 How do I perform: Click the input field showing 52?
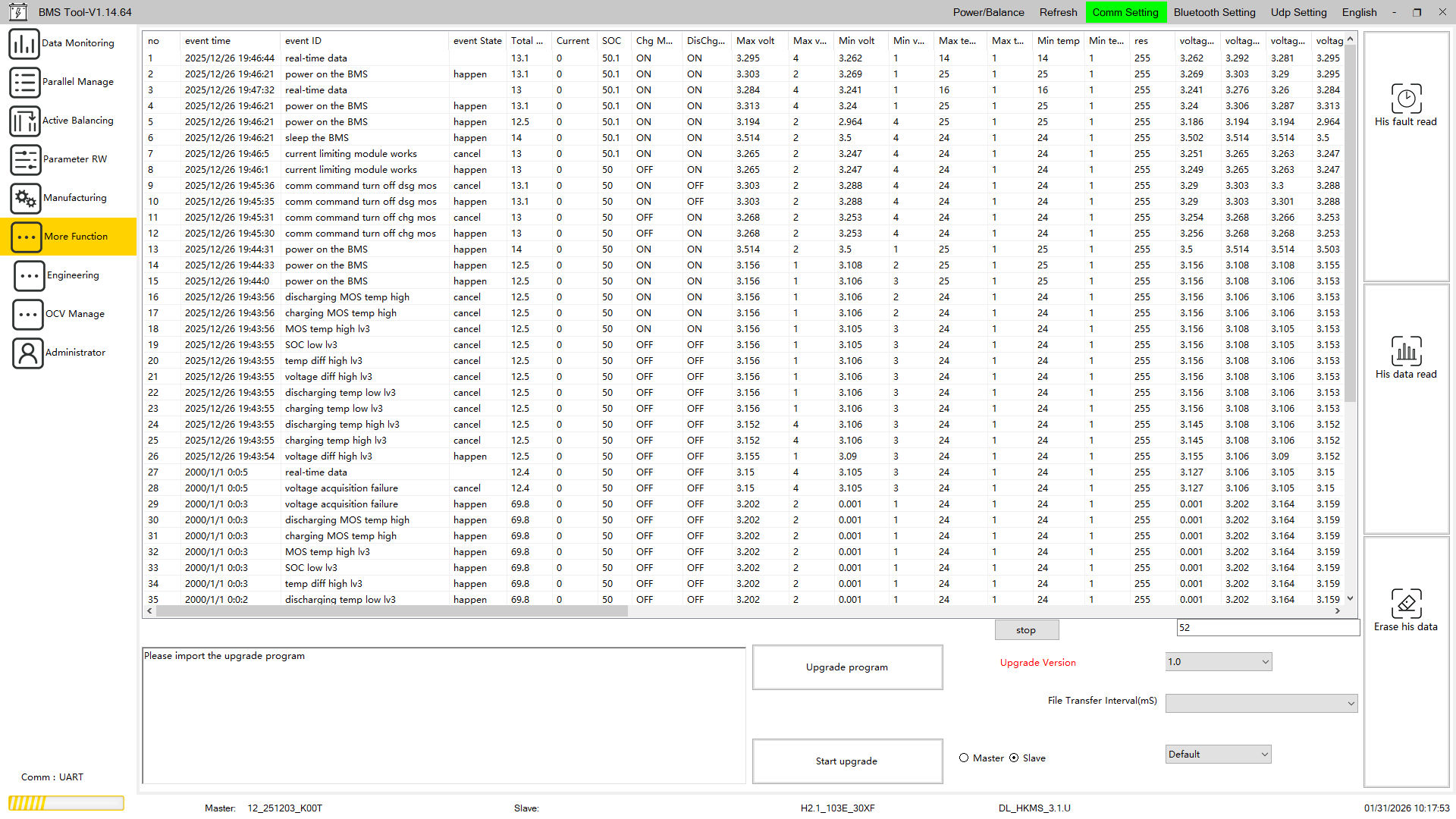(1266, 628)
